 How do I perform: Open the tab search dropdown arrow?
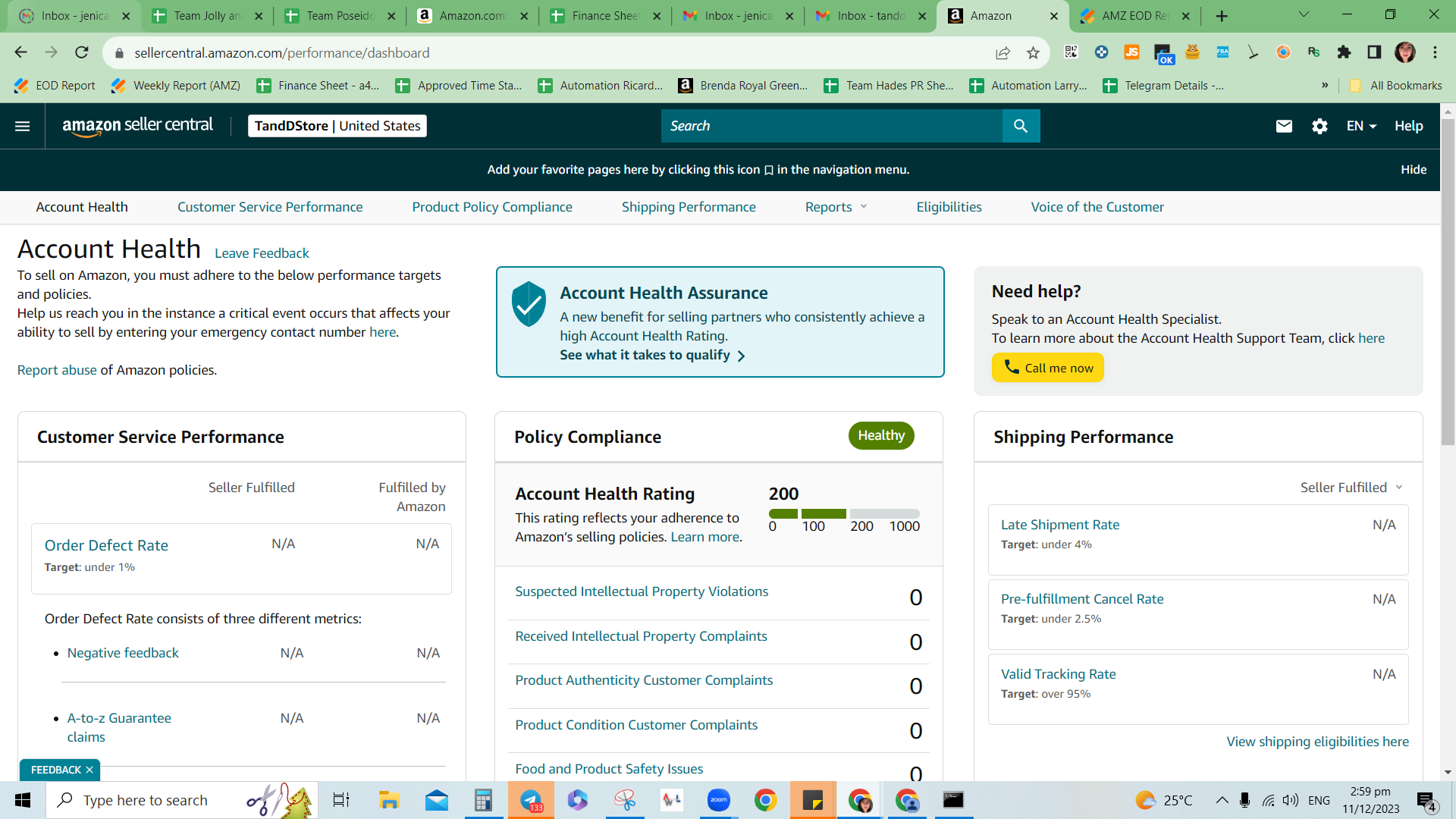point(1304,15)
